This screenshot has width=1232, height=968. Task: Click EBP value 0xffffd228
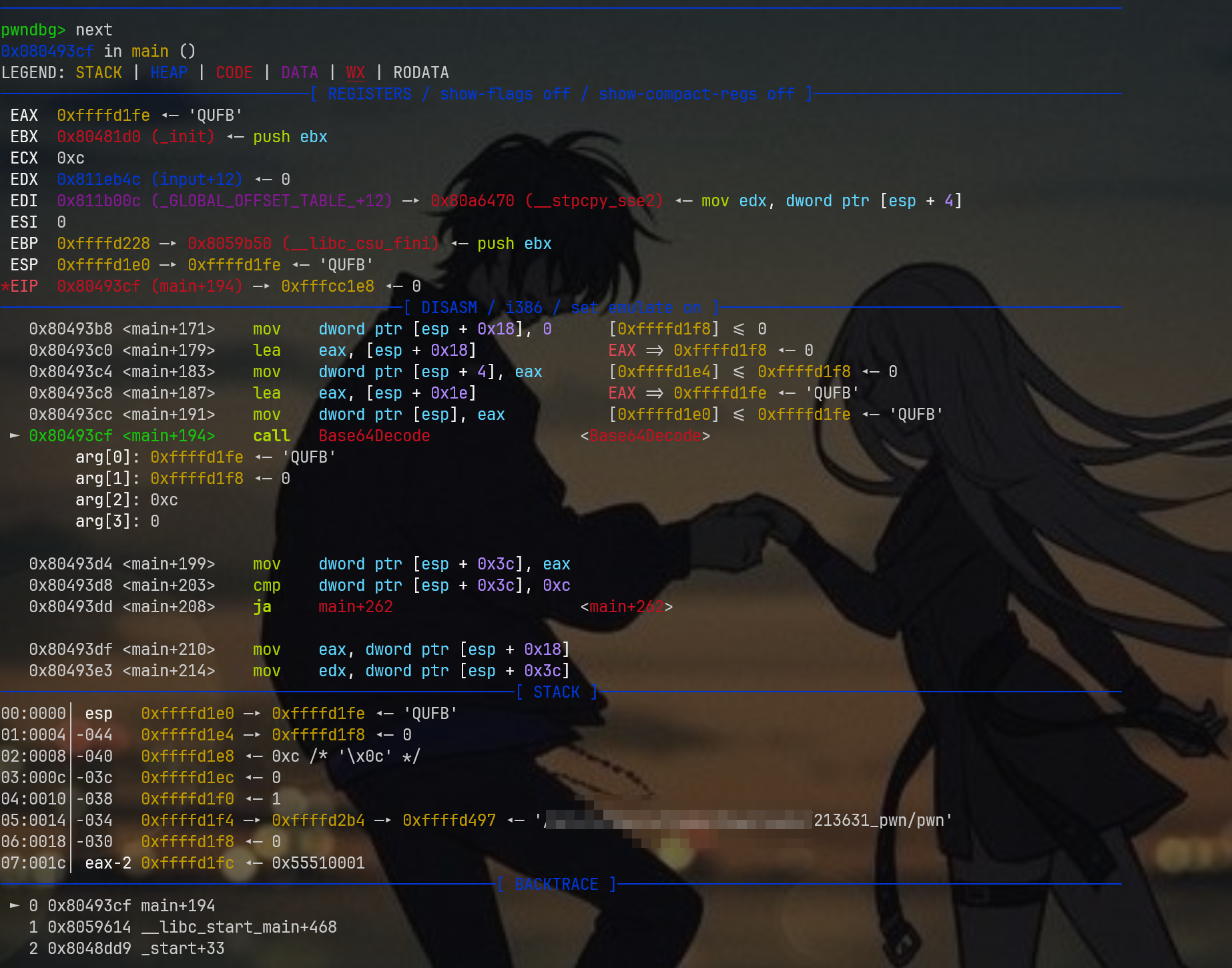[103, 244]
